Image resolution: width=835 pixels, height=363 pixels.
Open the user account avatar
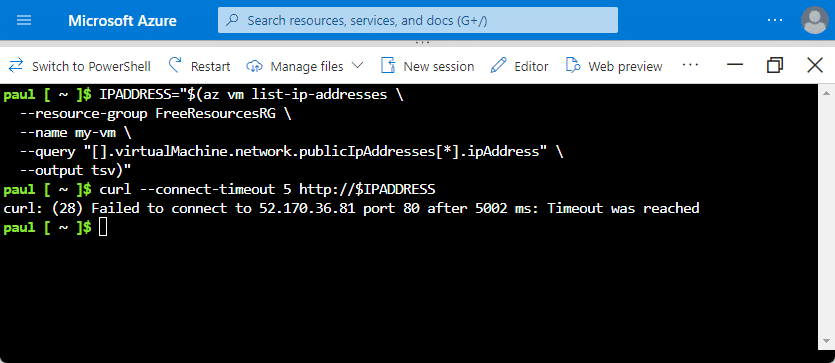coord(815,20)
